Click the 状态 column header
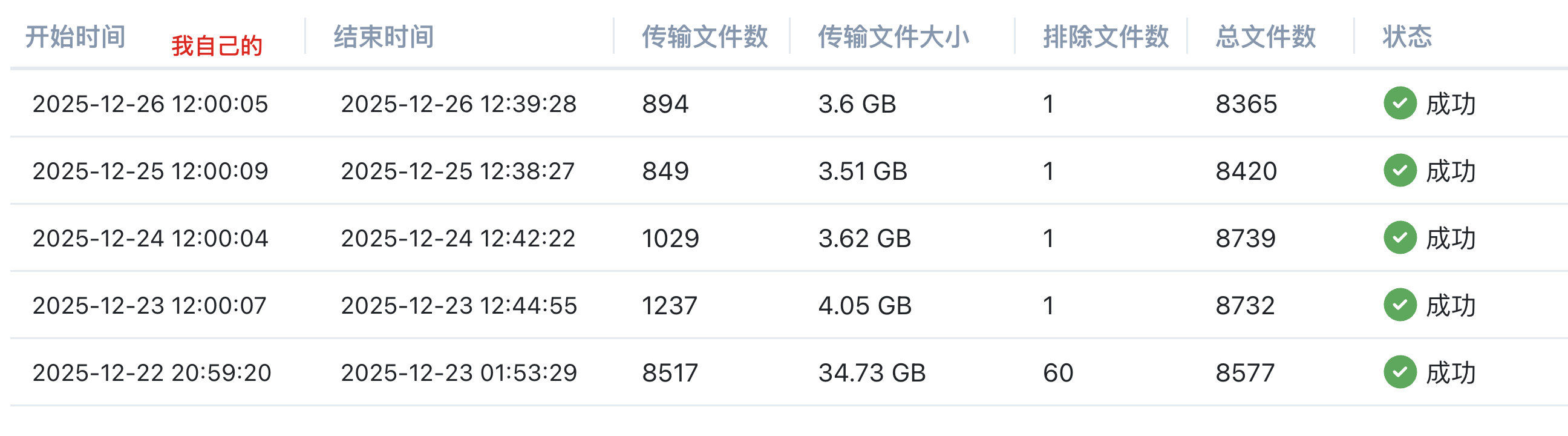 [1406, 36]
